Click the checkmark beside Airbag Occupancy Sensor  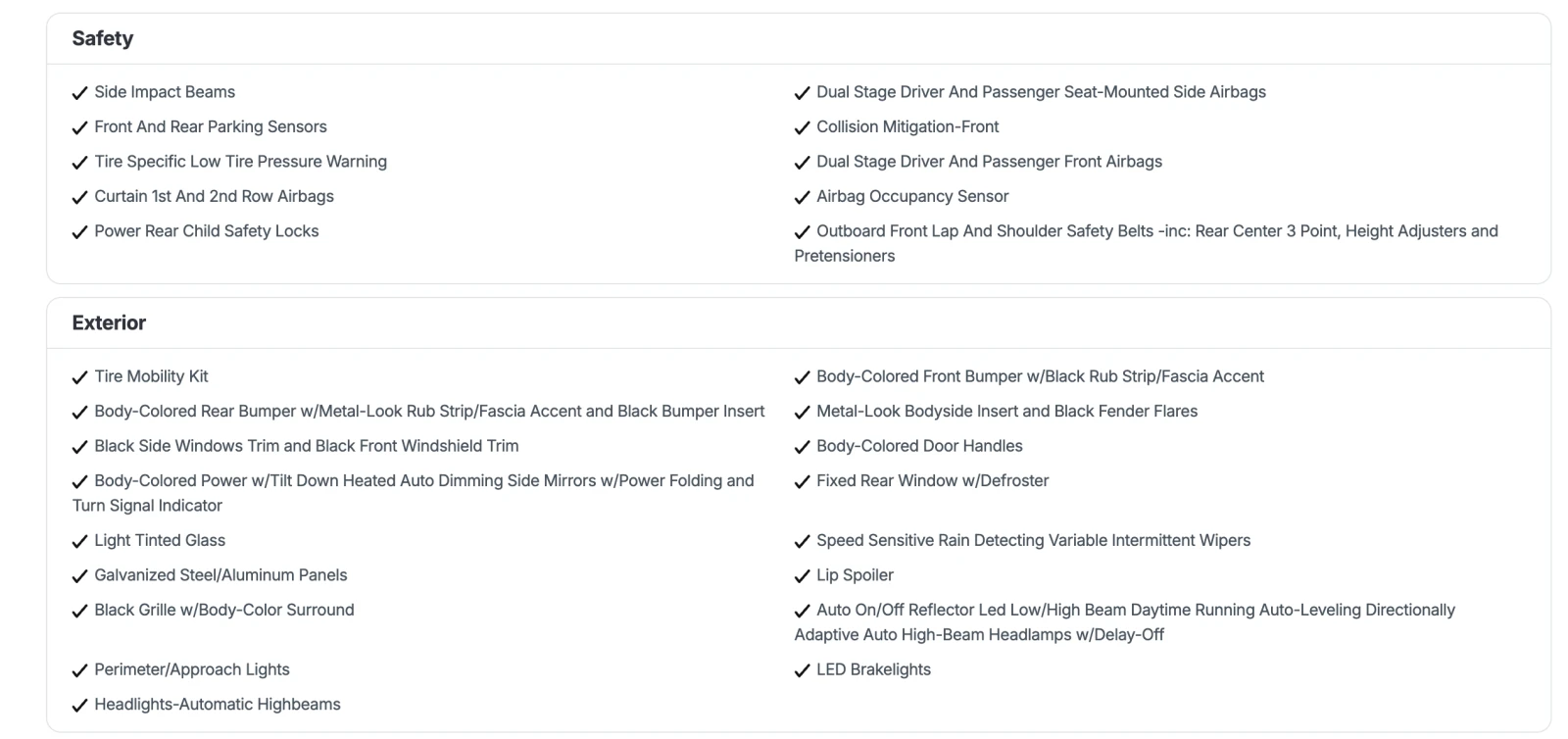(803, 198)
